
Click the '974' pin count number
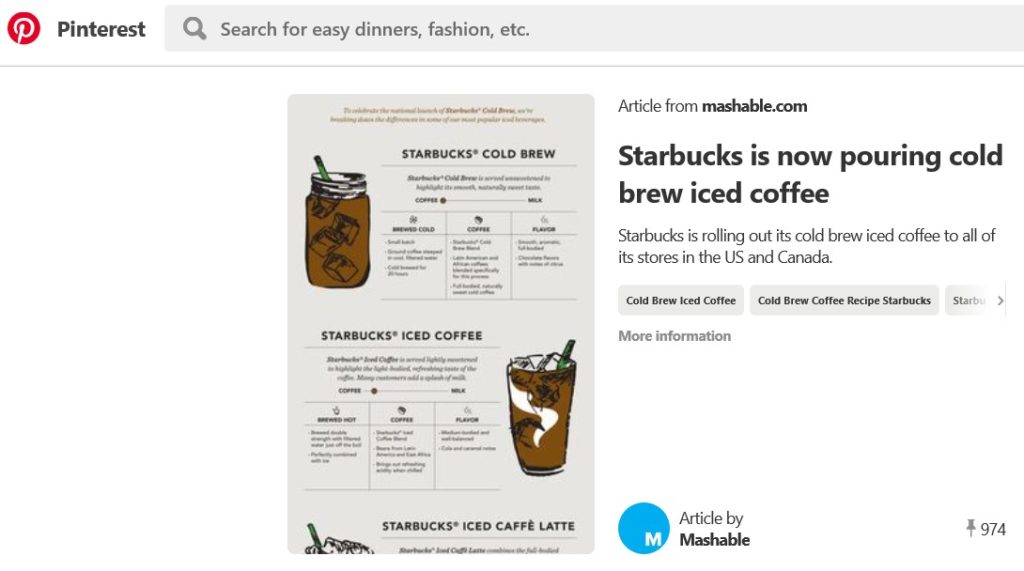tap(993, 529)
